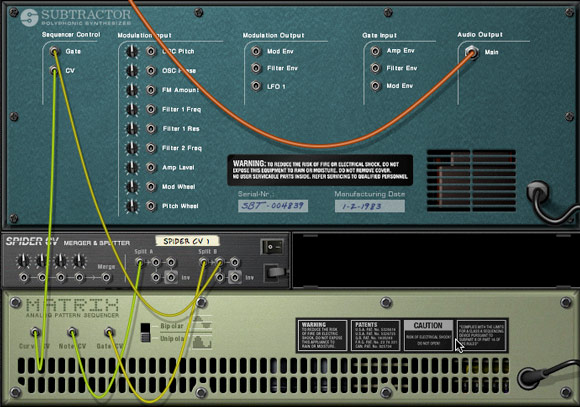This screenshot has height=407, width=580.
Task: Click the Serial-Nr SBT-004839 label
Action: pos(273,206)
